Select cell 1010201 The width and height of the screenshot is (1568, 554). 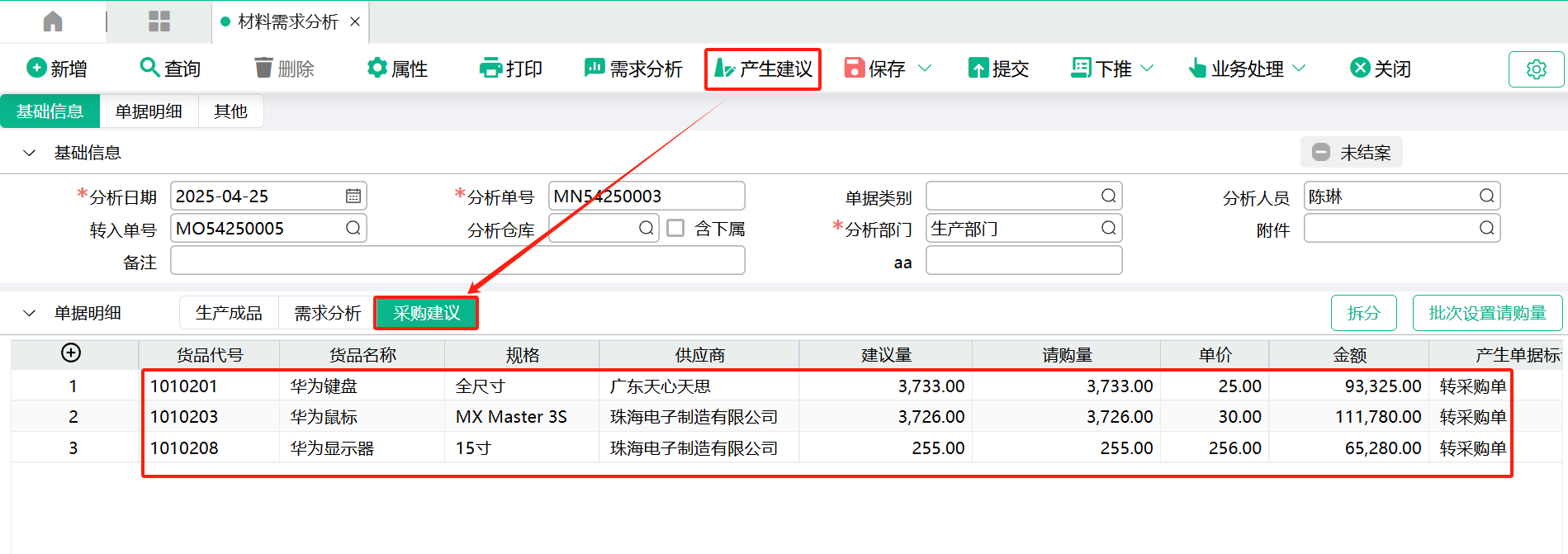point(210,386)
